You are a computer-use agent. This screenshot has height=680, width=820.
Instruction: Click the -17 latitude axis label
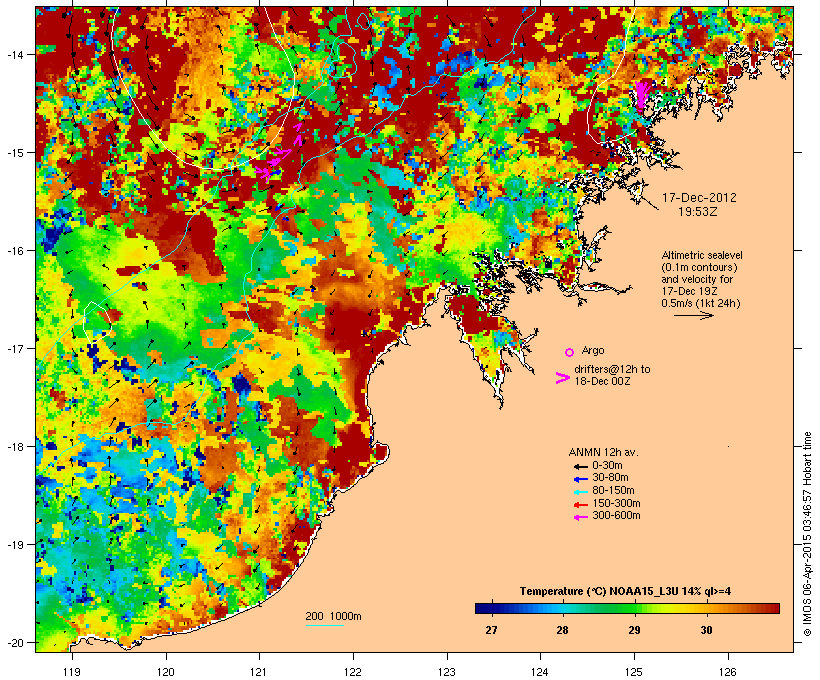point(14,348)
